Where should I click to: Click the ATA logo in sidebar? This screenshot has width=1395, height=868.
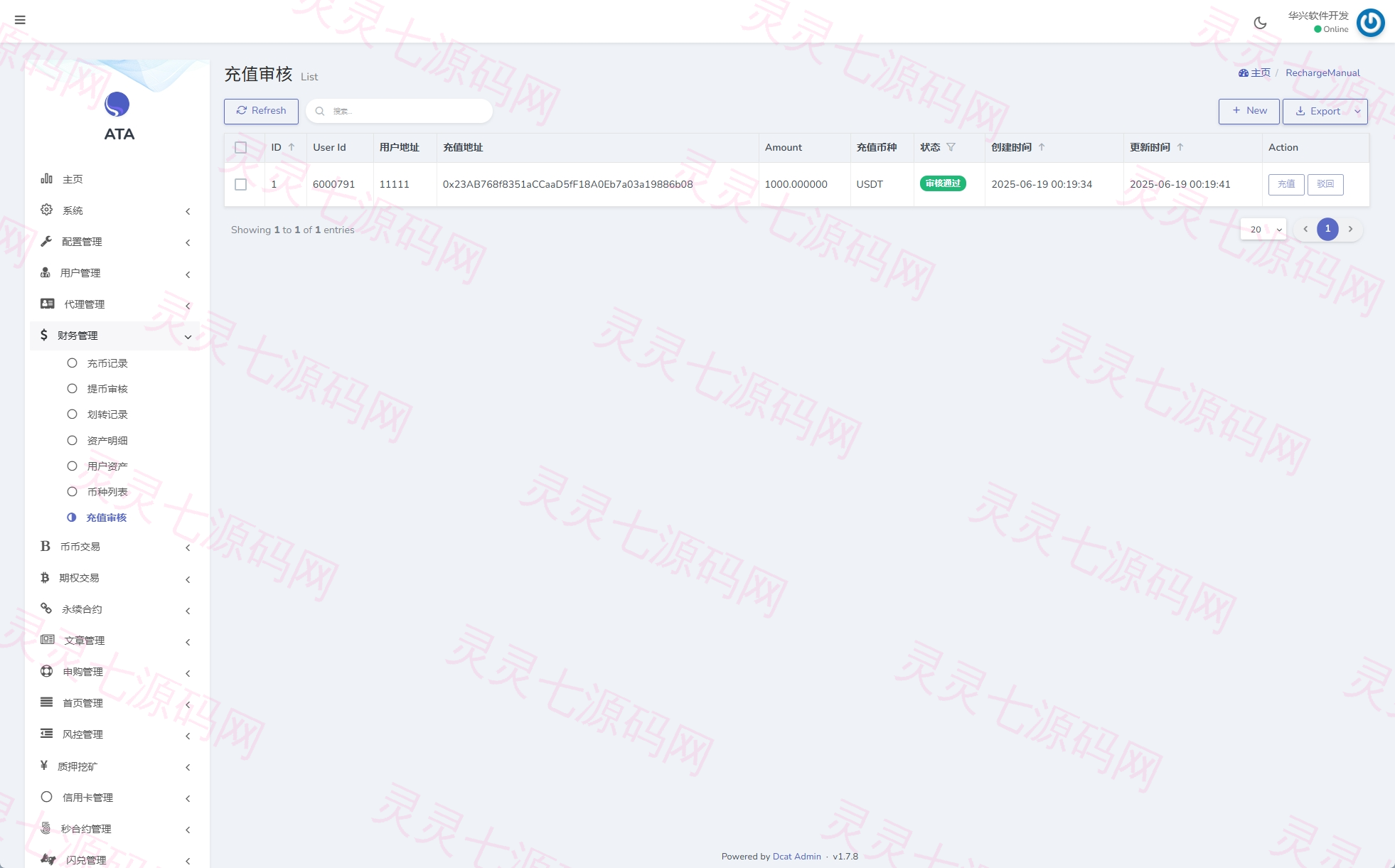click(117, 117)
